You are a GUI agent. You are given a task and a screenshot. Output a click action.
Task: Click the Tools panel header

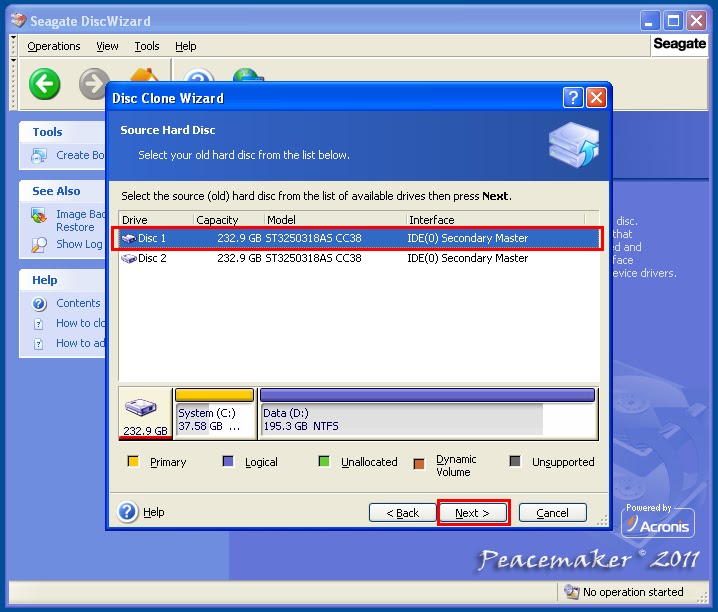(x=63, y=132)
